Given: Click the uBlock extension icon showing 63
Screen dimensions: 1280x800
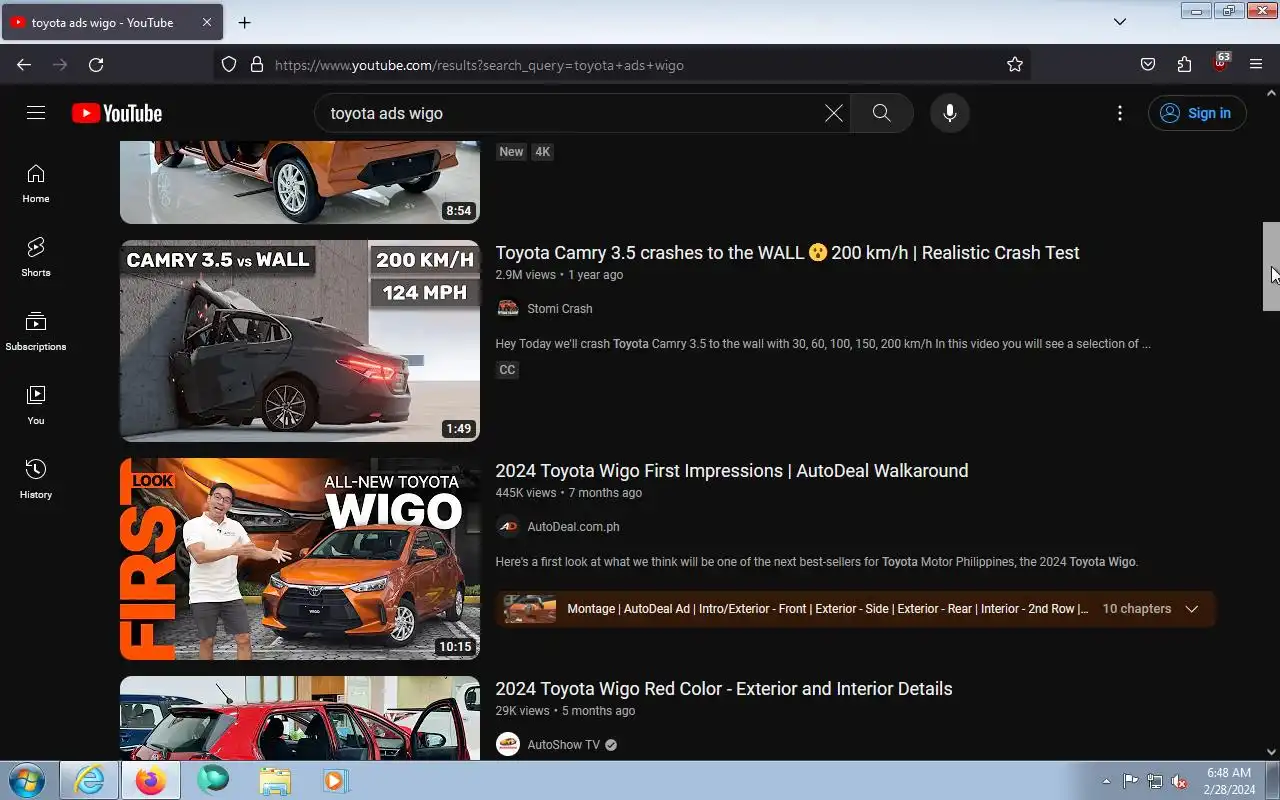Looking at the screenshot, I should point(1220,63).
